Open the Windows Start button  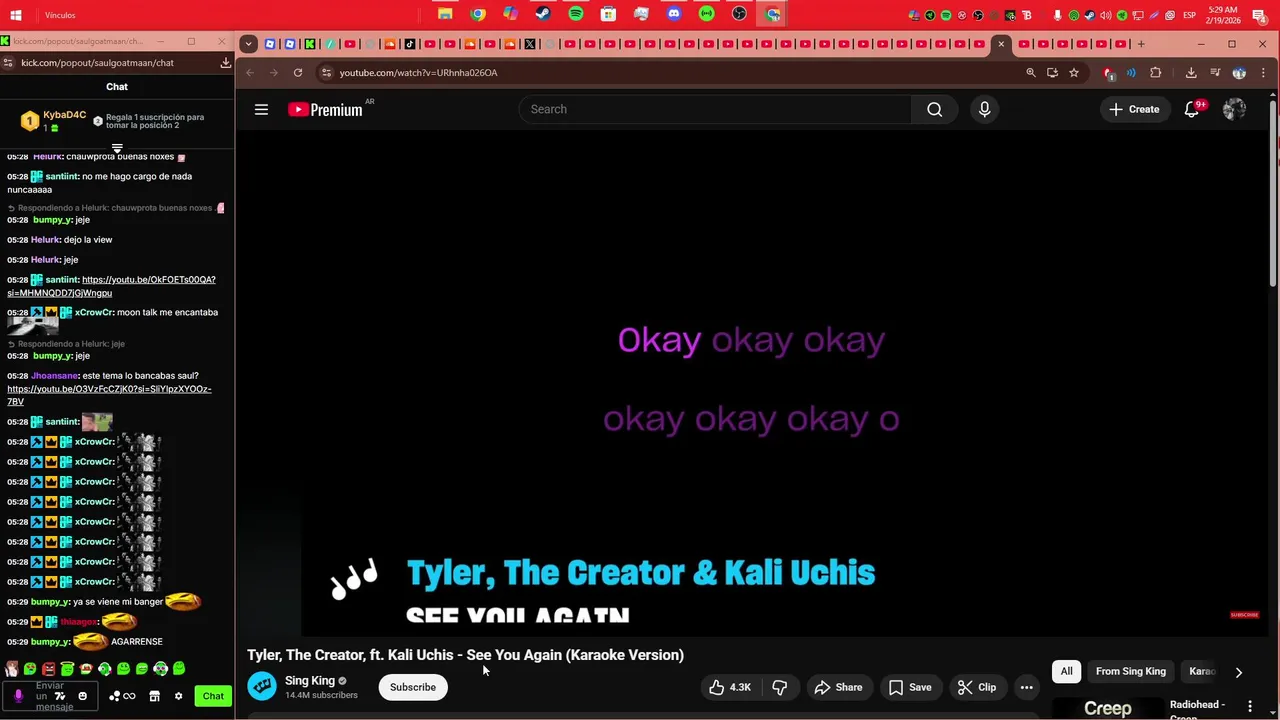tap(16, 15)
